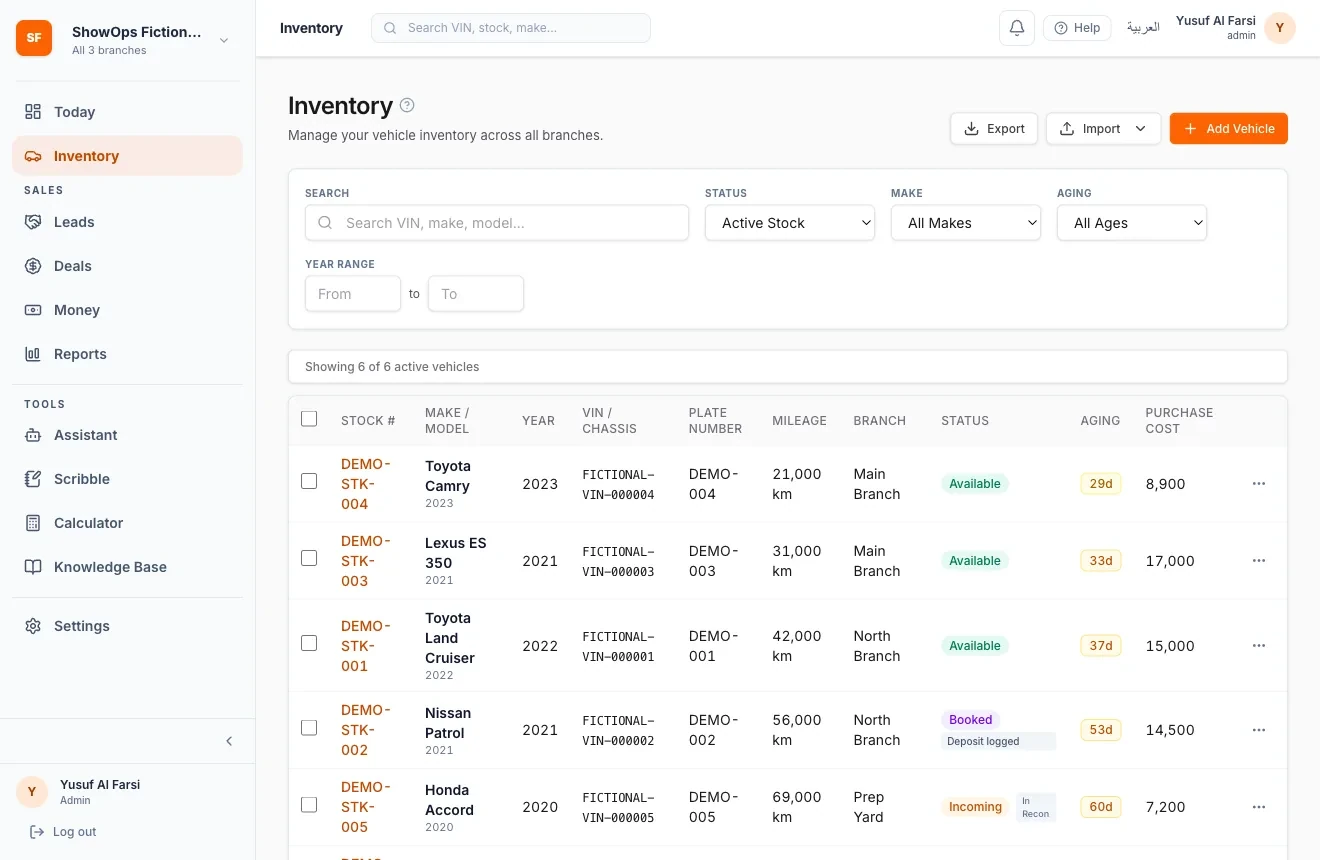Open Settings in the sidebar
The image size is (1320, 860).
tap(127, 626)
